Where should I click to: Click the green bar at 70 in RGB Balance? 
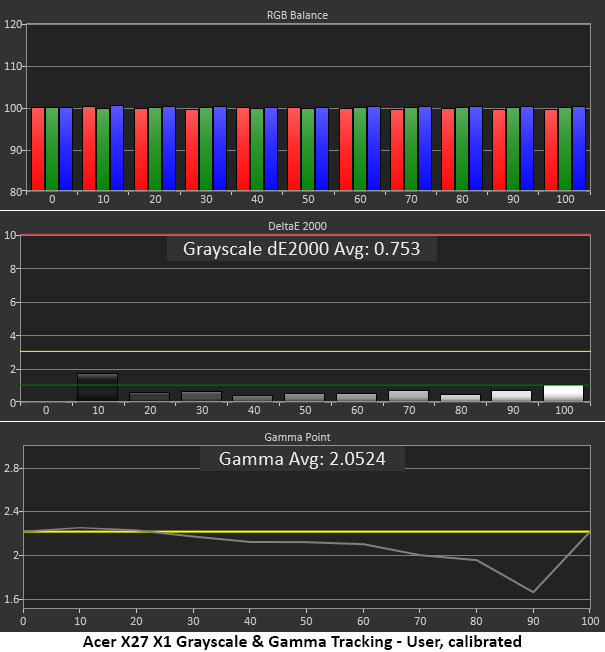pos(411,149)
